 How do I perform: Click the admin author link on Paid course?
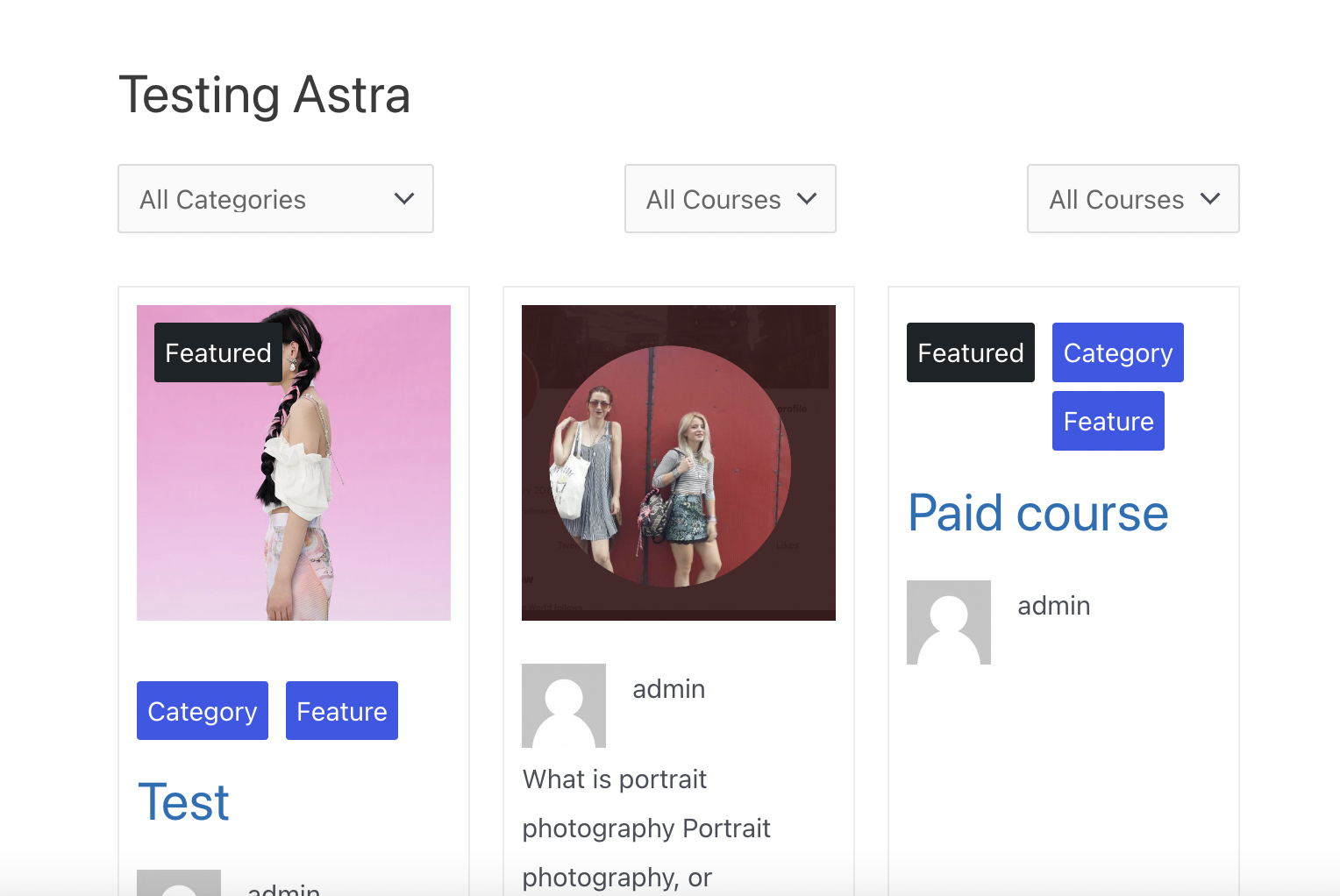1053,605
